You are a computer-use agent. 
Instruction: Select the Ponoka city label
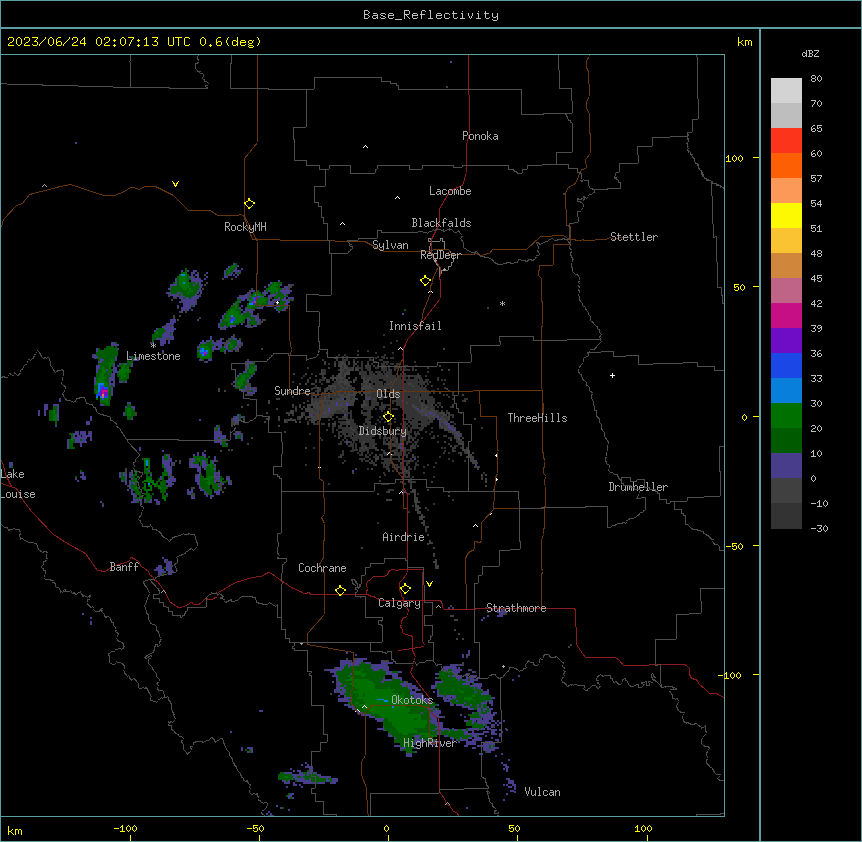(x=480, y=136)
